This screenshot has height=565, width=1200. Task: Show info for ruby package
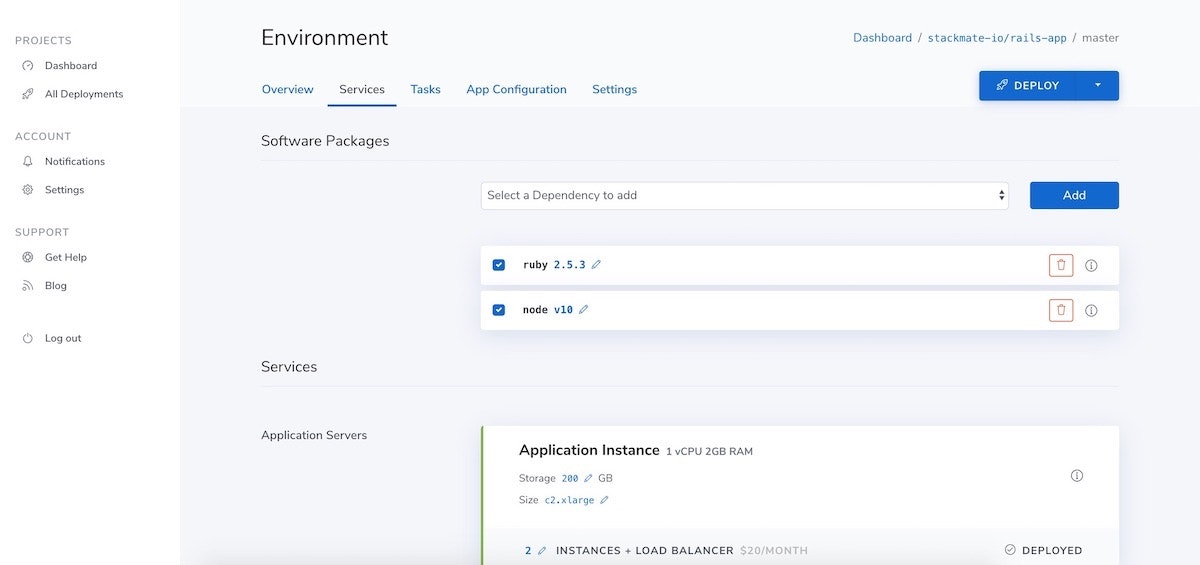point(1091,266)
